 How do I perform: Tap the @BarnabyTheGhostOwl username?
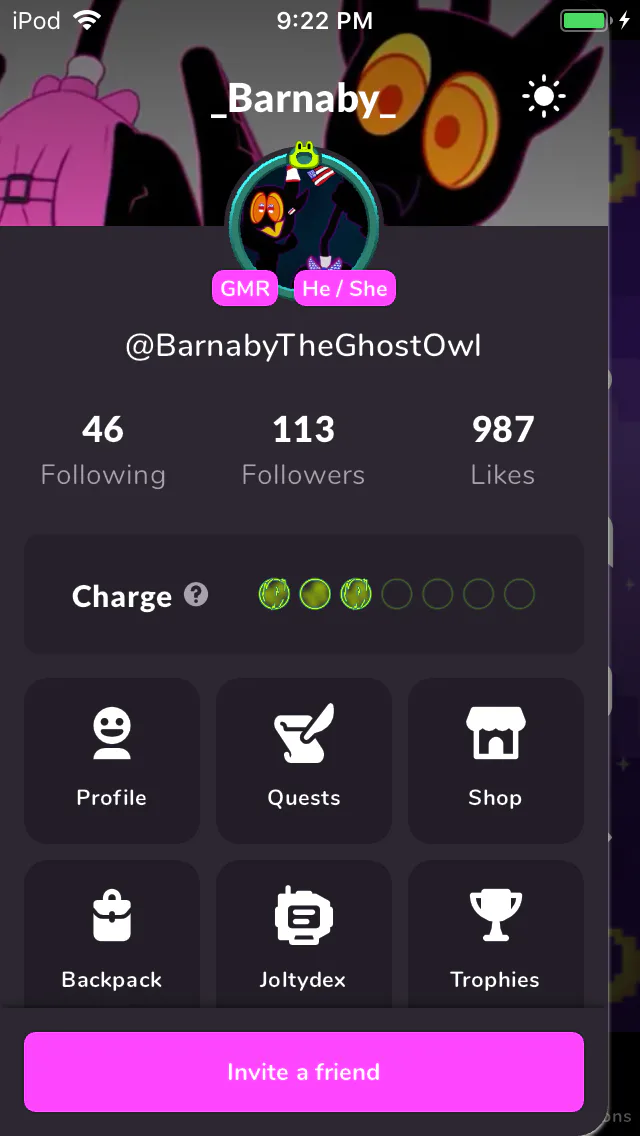point(304,346)
